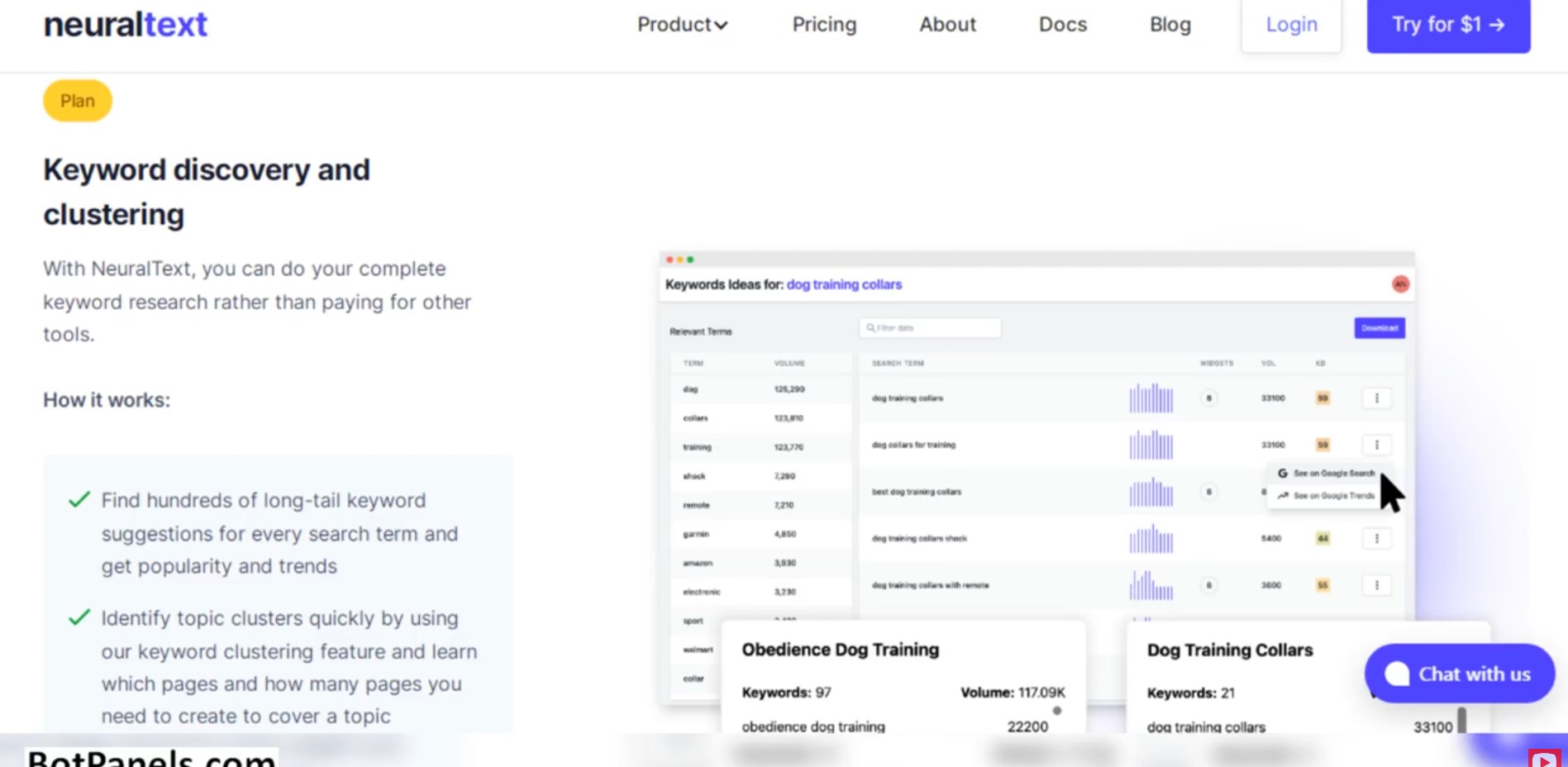Click the Login button
This screenshot has width=1568, height=767.
coord(1291,25)
